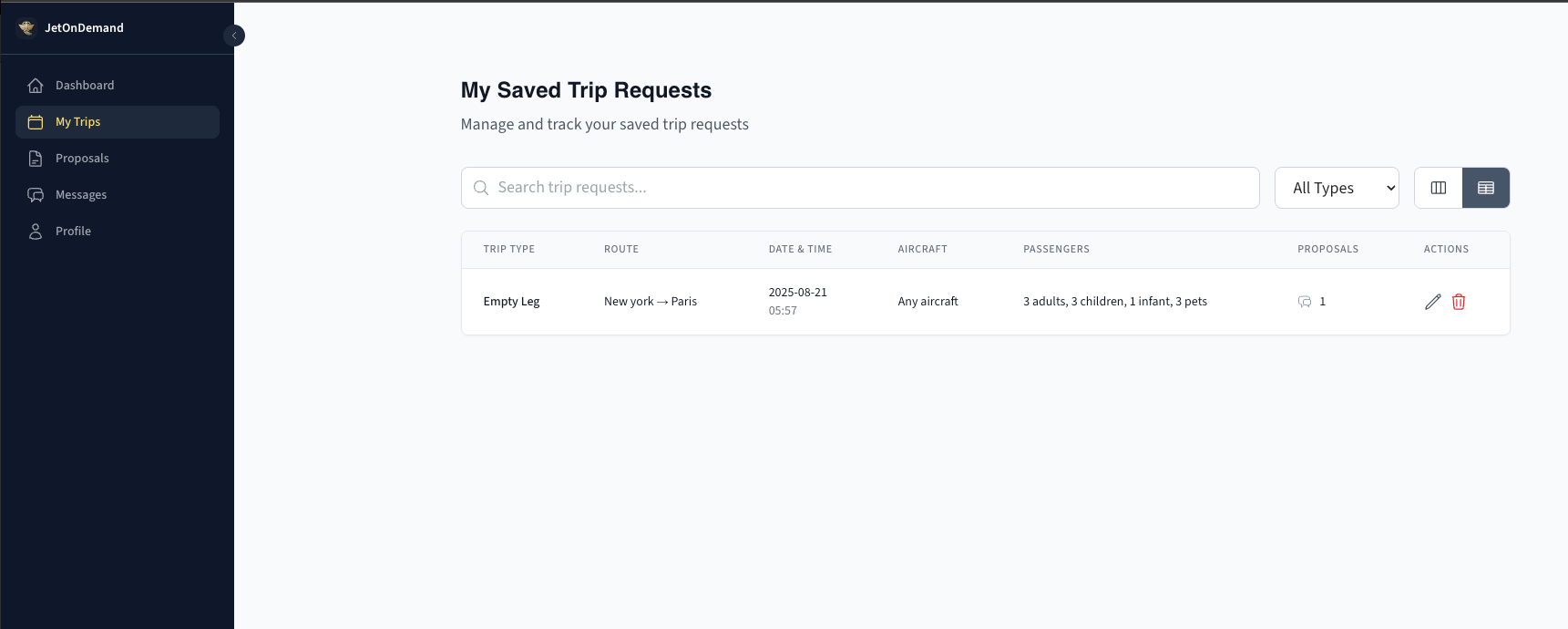Focus the Search trip requests field
The image size is (1568, 629).
coord(860,188)
